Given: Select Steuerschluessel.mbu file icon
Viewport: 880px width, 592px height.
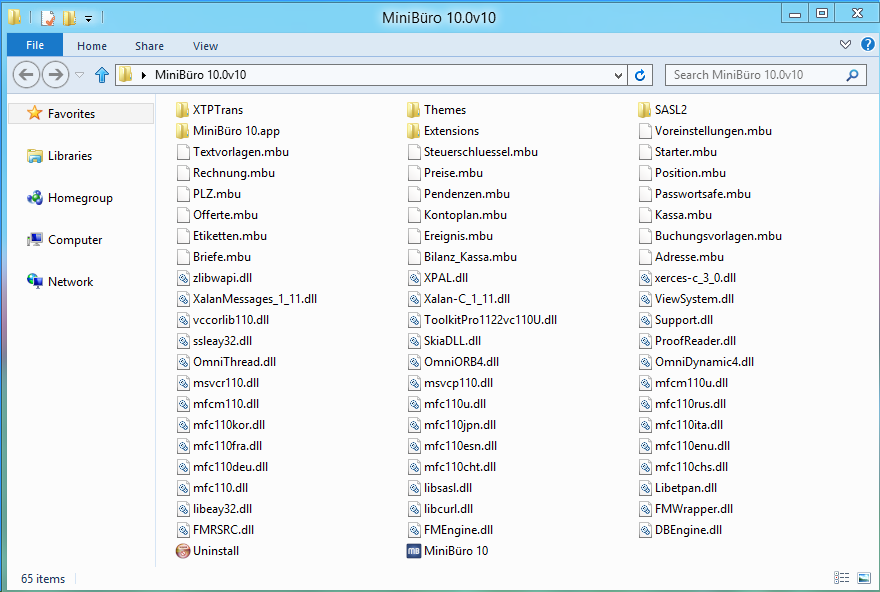Looking at the screenshot, I should pos(414,152).
